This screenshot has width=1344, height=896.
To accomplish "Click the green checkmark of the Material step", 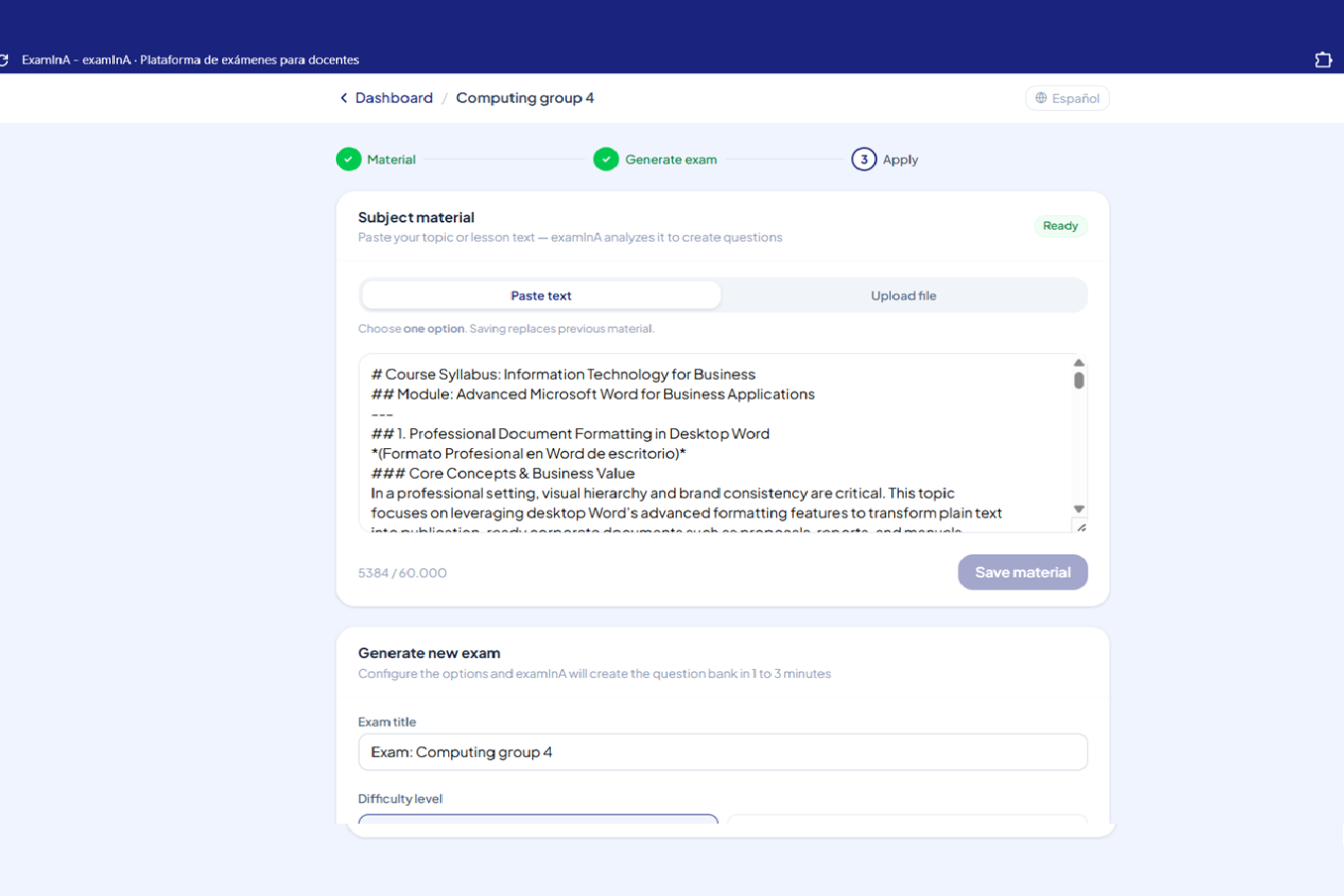I will (348, 160).
